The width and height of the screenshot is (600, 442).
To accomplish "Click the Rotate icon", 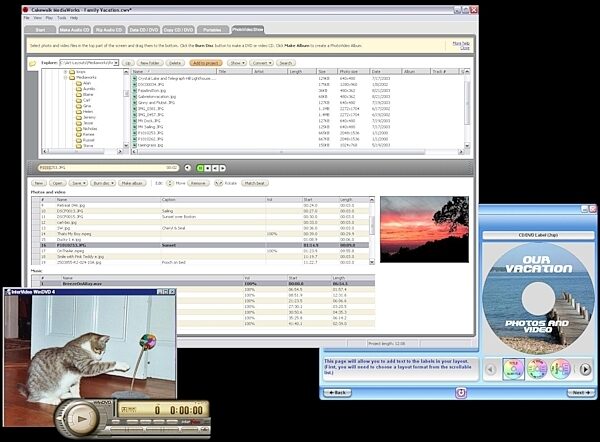I will 218,183.
